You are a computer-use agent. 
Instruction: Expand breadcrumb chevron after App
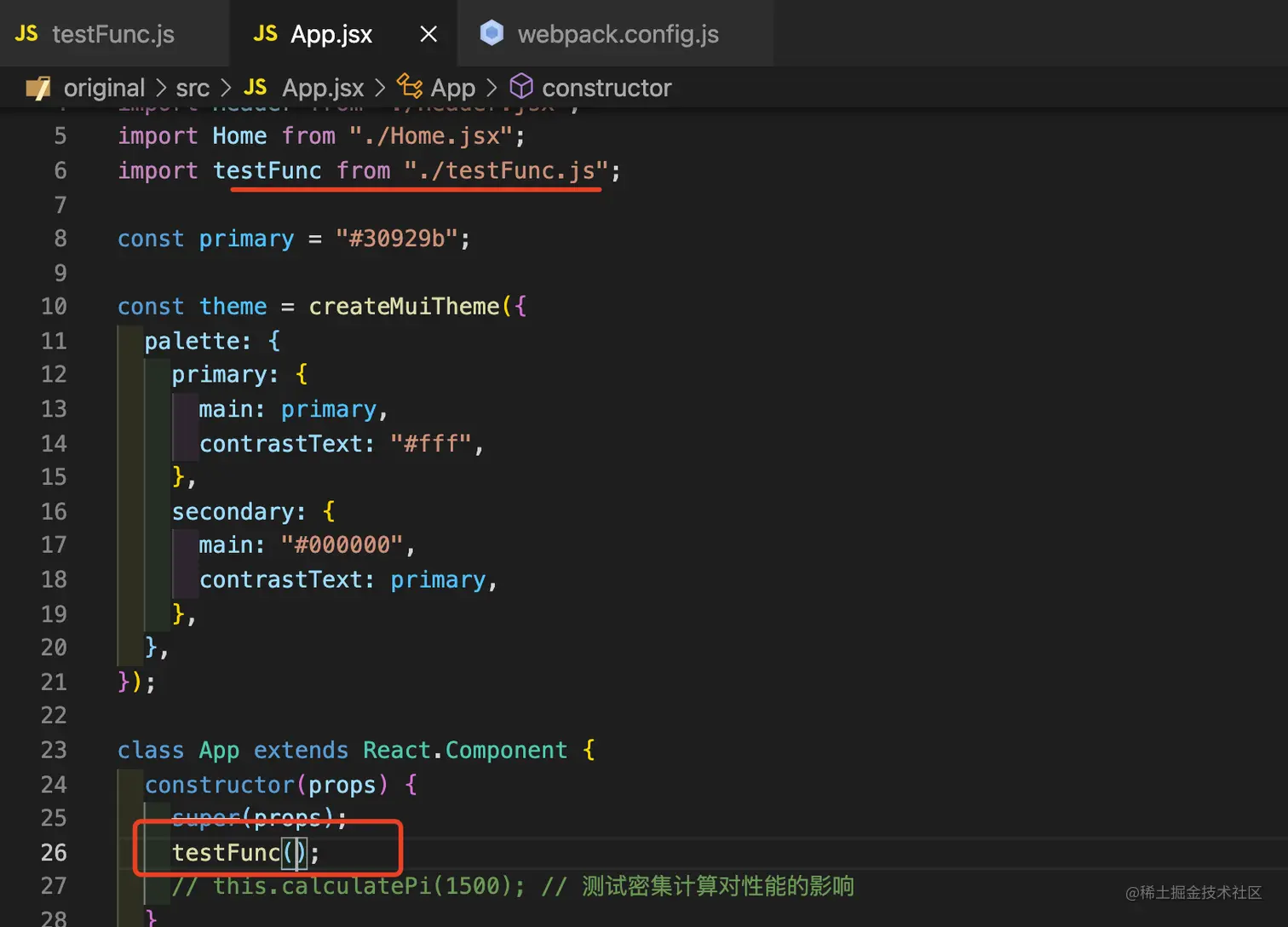click(x=492, y=88)
